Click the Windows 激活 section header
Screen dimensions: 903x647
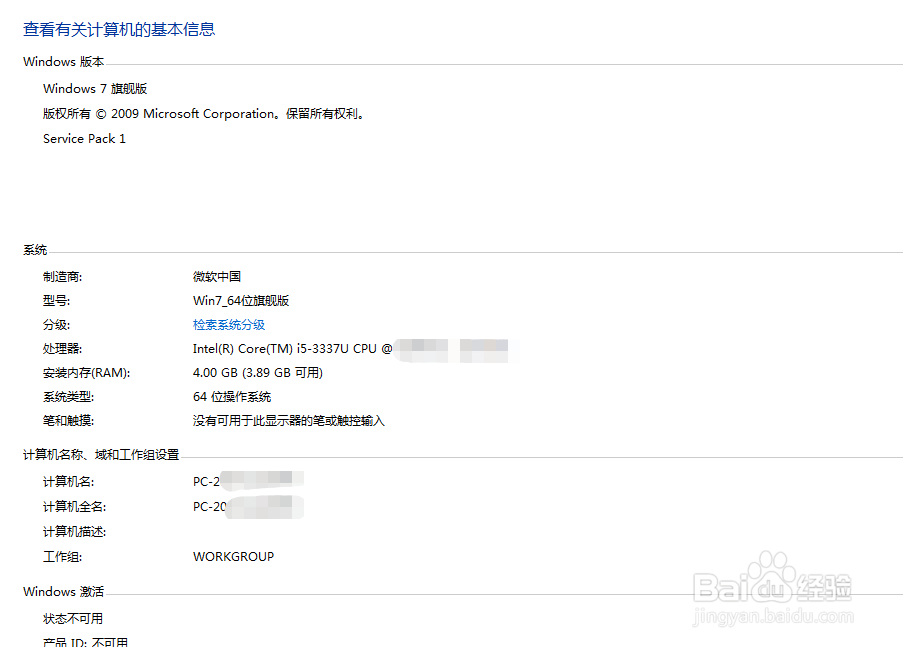coord(63,592)
